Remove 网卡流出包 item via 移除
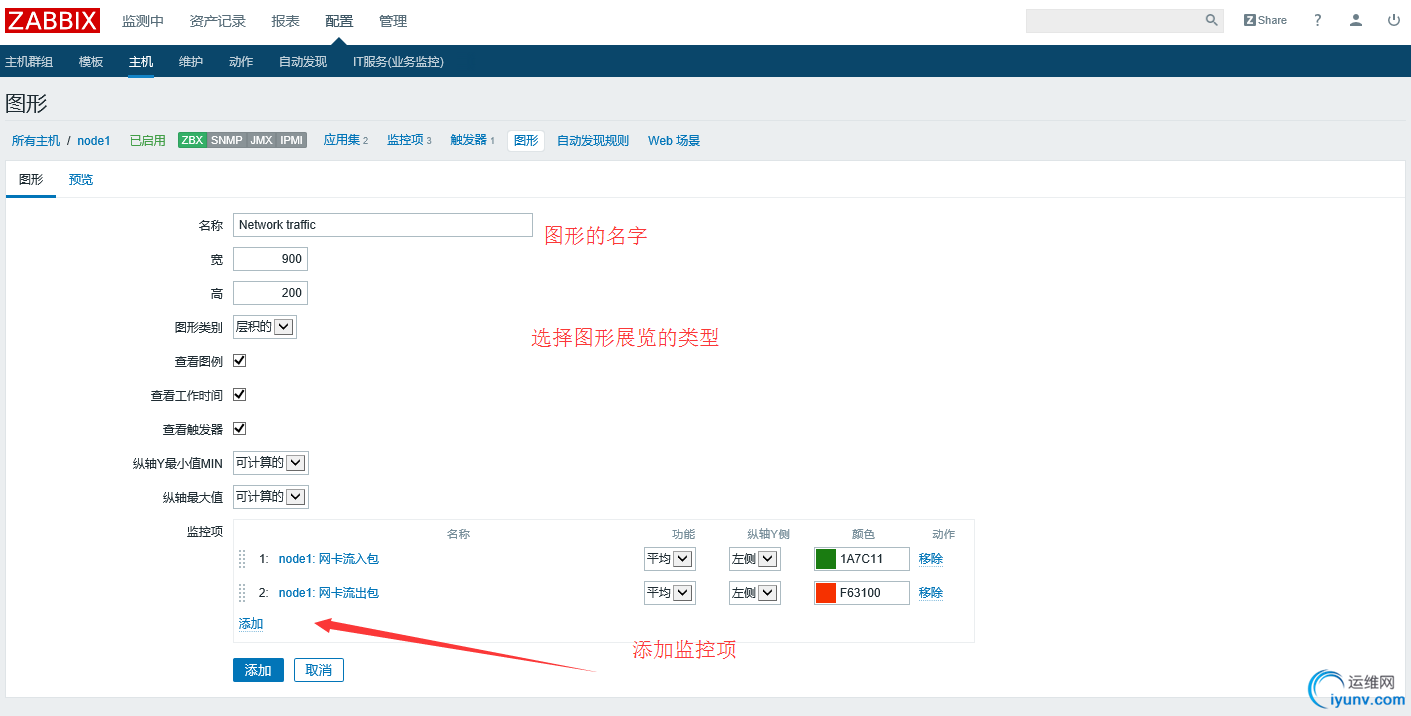This screenshot has width=1411, height=716. pyautogui.click(x=931, y=593)
